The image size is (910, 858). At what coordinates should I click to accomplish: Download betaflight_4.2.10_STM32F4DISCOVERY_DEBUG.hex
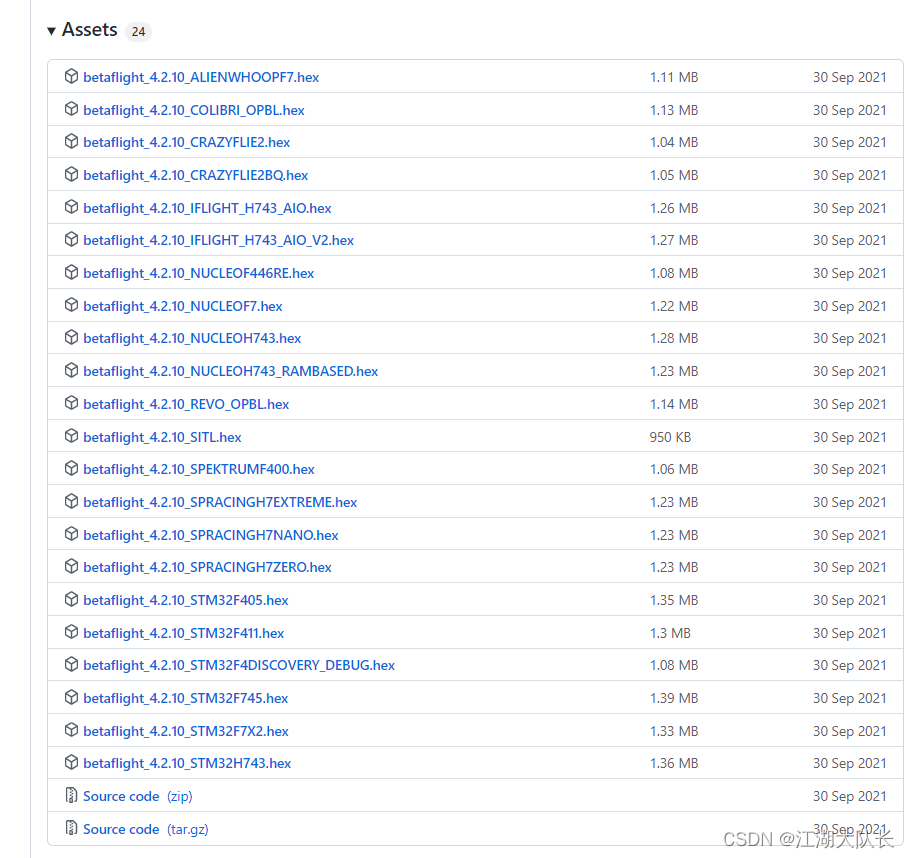(239, 665)
